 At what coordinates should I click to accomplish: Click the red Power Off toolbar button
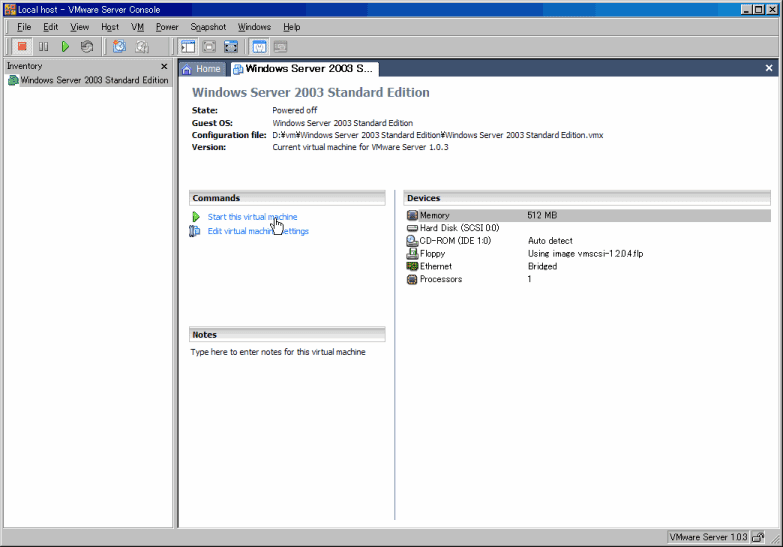[22, 46]
